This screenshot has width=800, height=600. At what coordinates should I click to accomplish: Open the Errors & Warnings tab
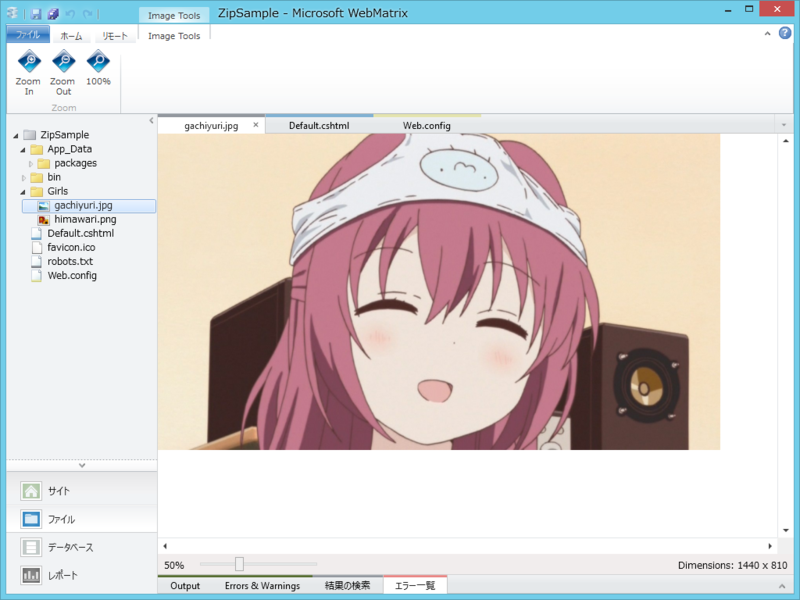point(262,586)
